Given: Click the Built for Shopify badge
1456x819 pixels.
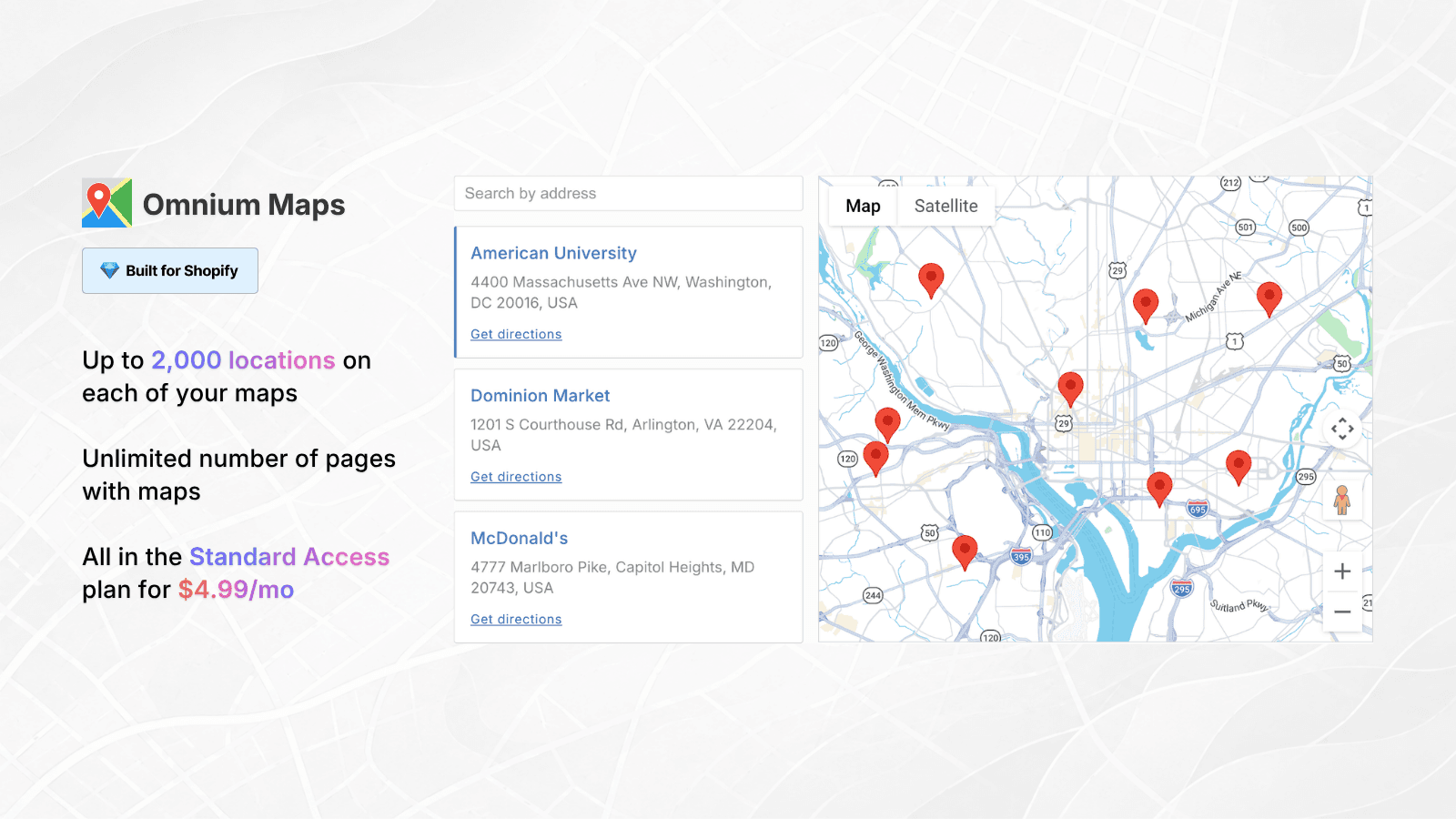Looking at the screenshot, I should (x=170, y=270).
